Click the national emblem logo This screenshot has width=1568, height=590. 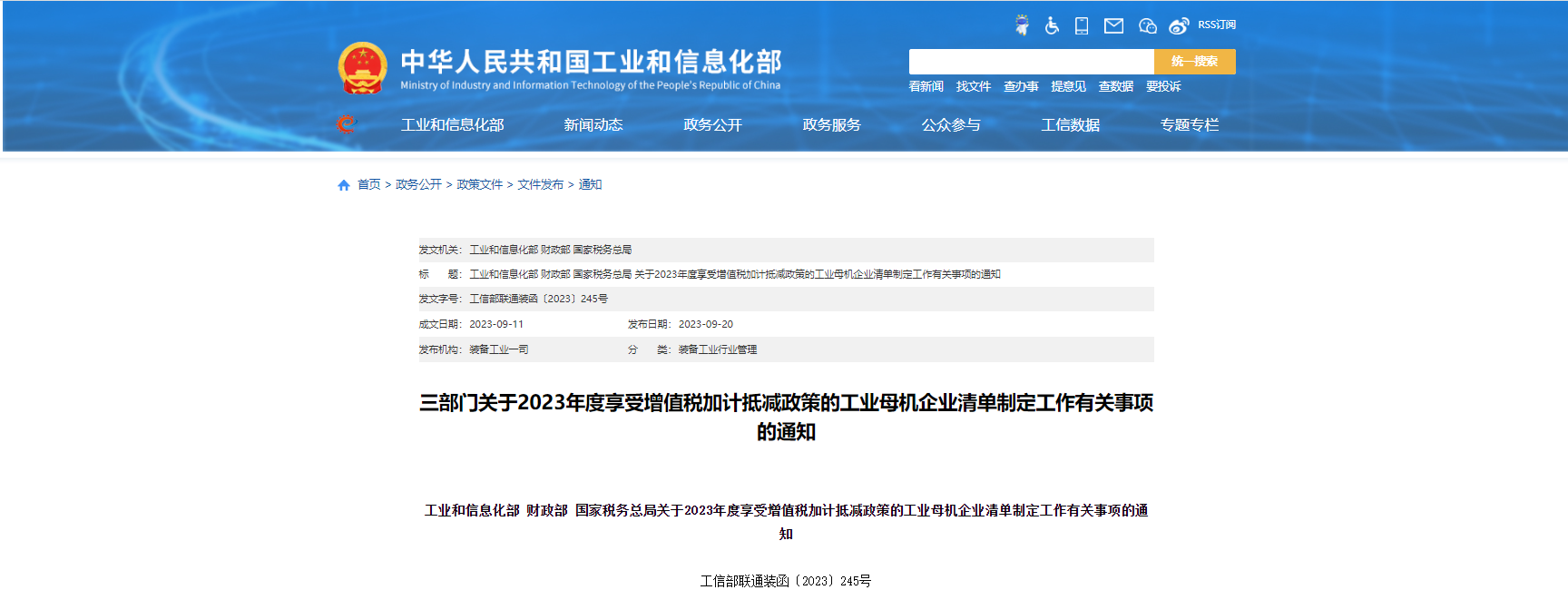362,68
